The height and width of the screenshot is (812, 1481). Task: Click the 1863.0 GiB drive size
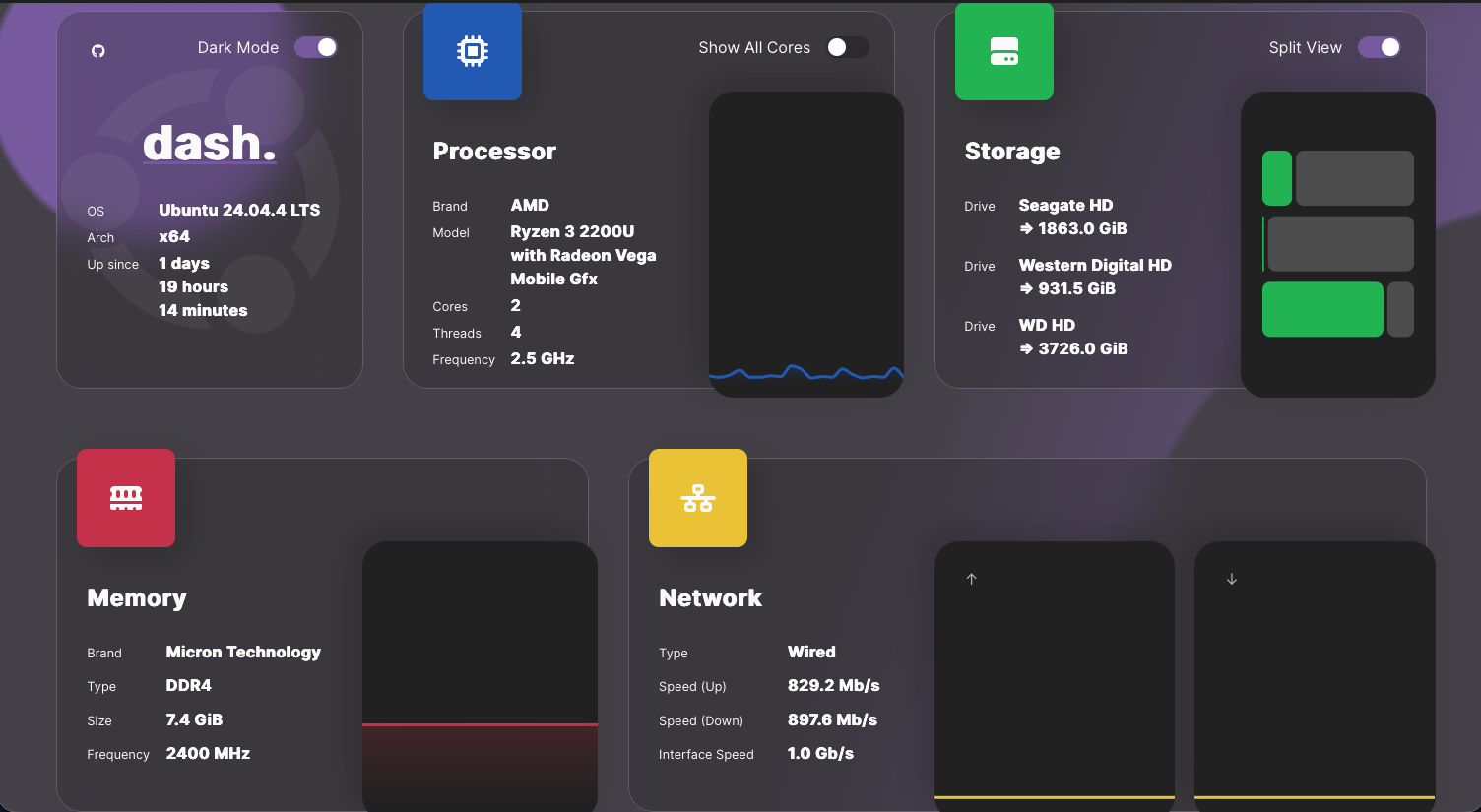coord(1082,228)
